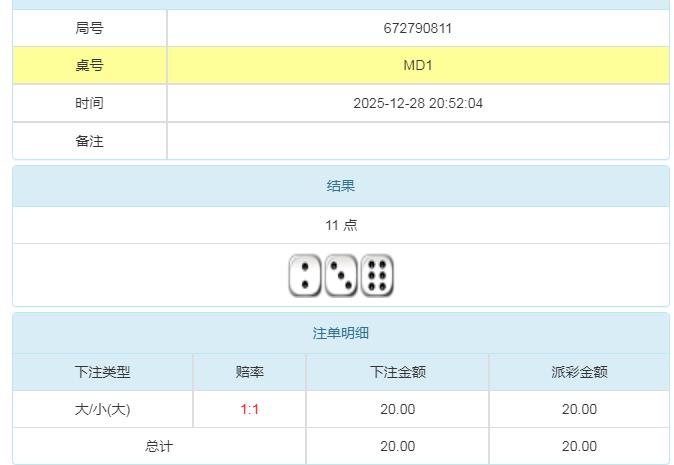Click the 桌号 row label

[89, 66]
